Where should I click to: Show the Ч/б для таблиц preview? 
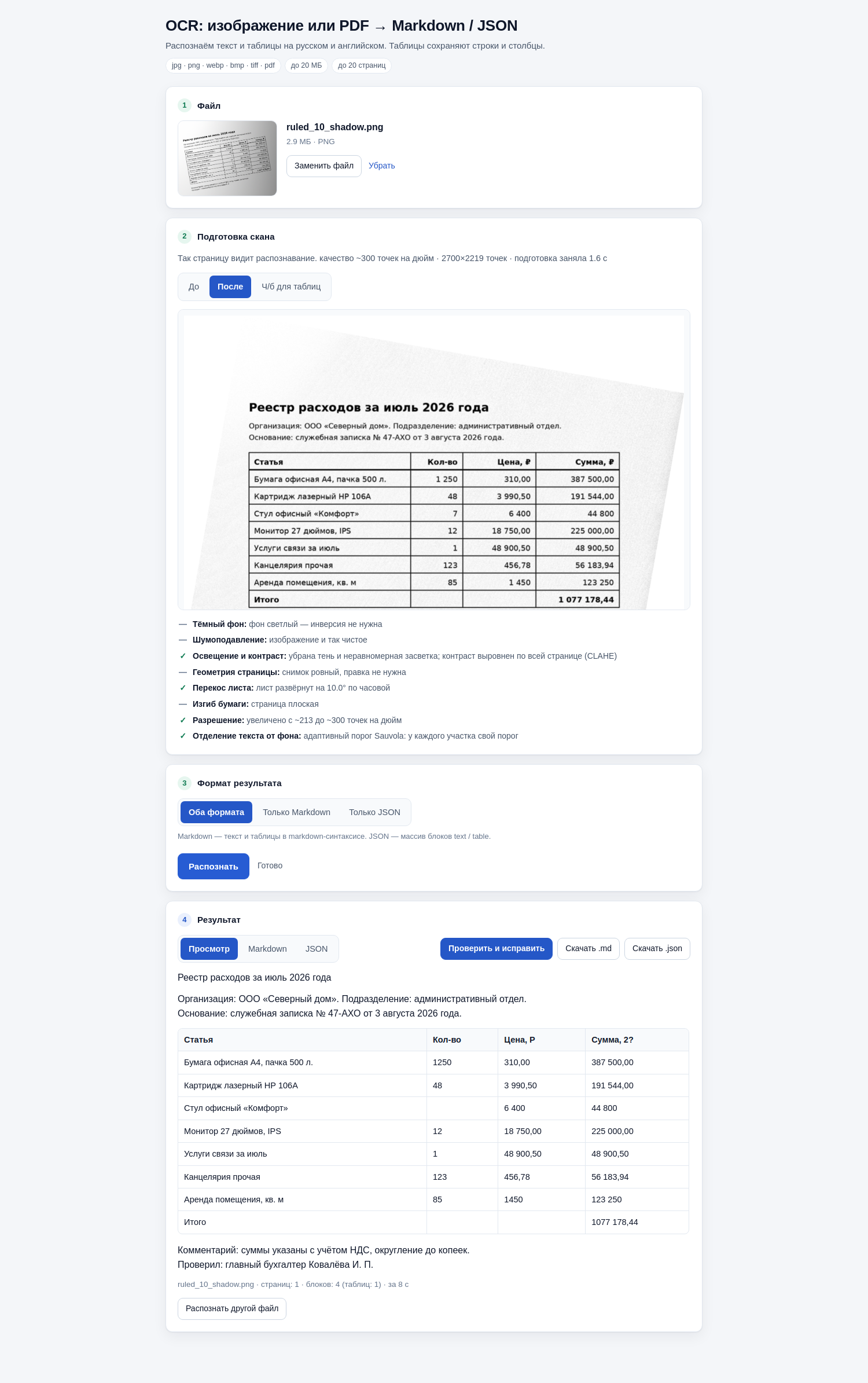click(291, 287)
